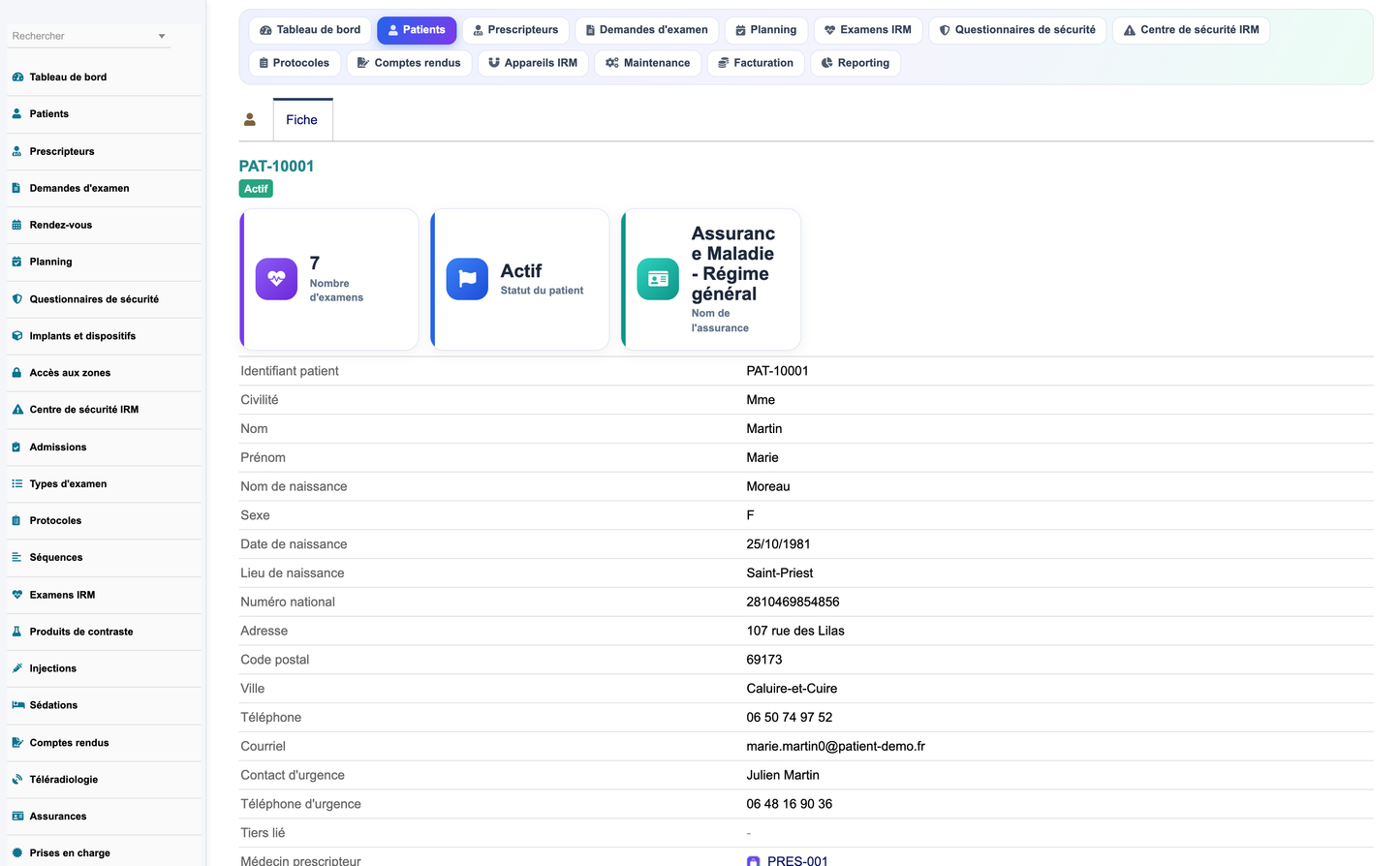Click the Examens IRM sidebar heartbeat icon
This screenshot has height=866, width=1400.
17,595
